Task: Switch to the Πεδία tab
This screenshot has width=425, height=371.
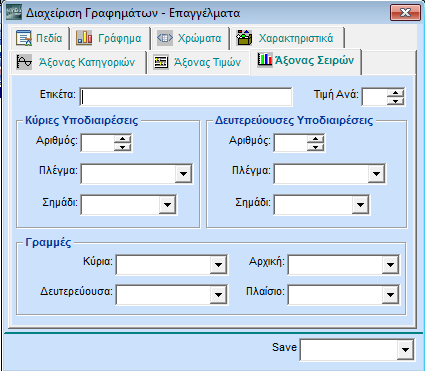Action: 39,38
